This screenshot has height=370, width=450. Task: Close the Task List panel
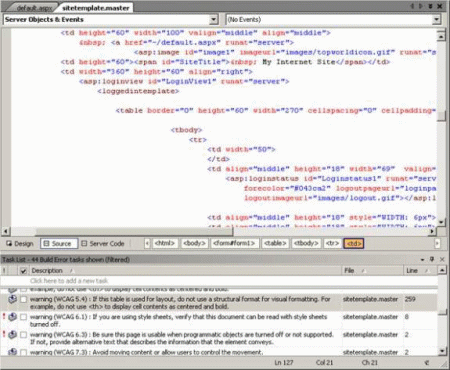442,259
